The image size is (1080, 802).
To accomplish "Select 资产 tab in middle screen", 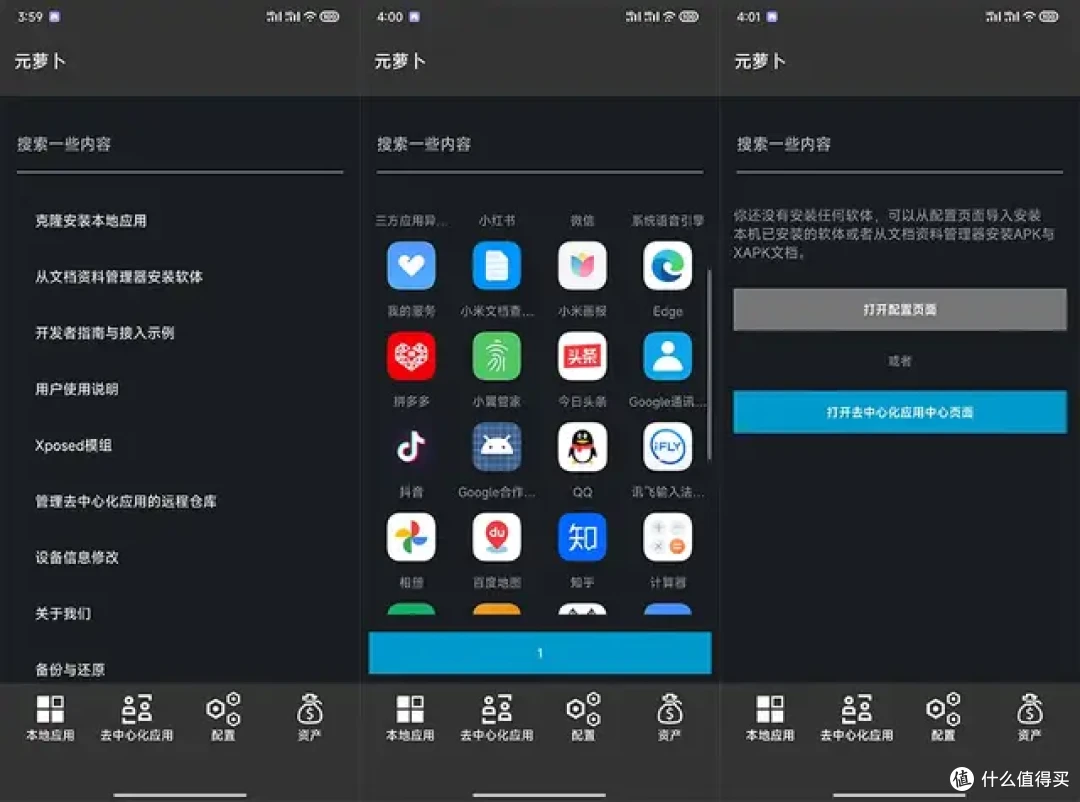I will 669,718.
